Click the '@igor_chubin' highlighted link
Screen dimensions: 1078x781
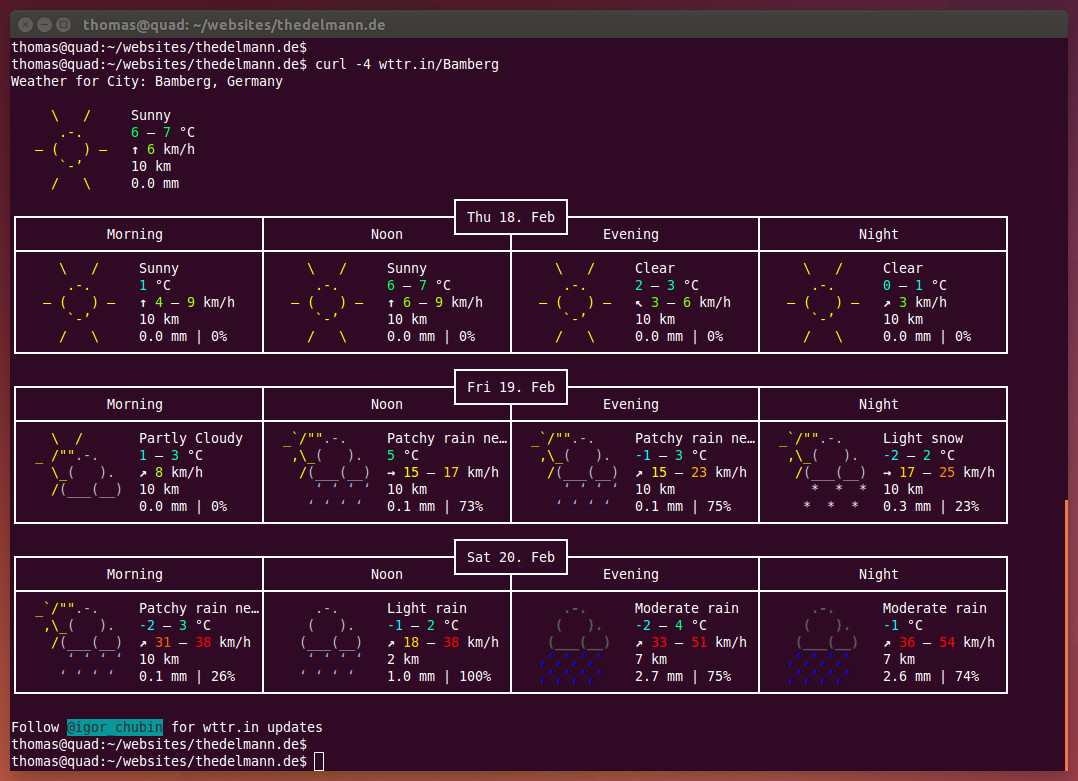pos(115,727)
